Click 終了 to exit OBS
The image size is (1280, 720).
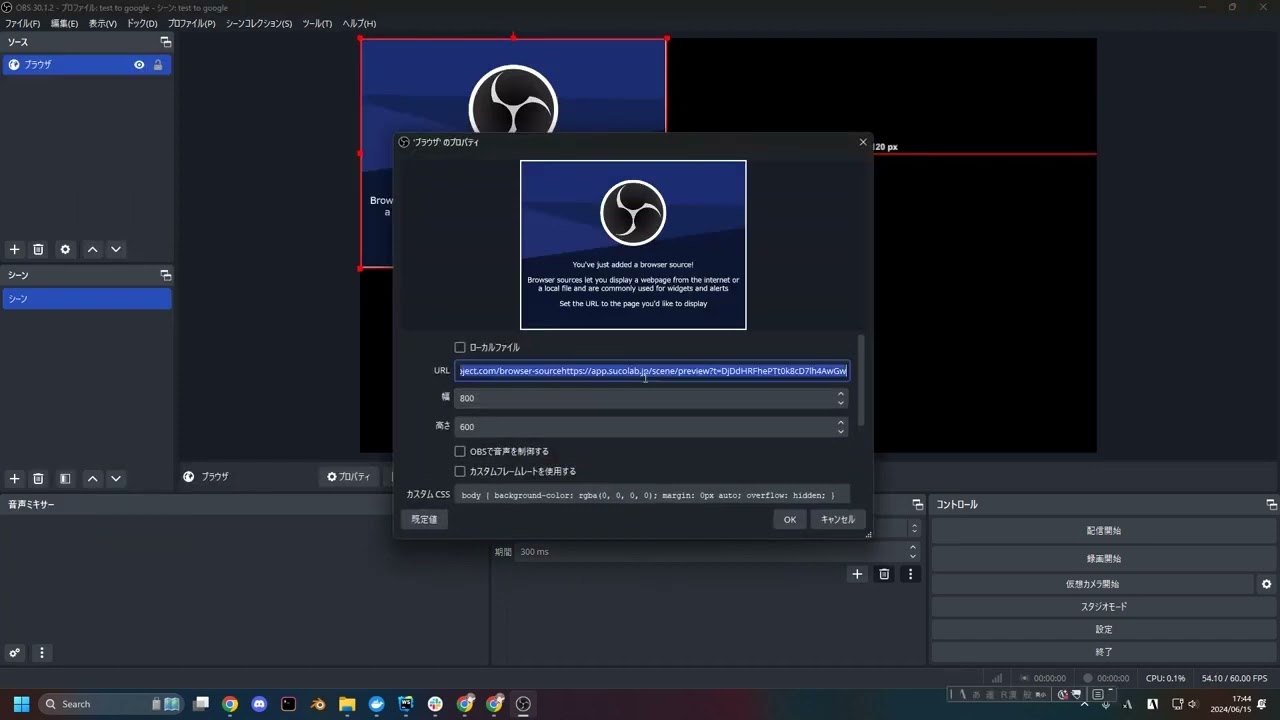(x=1104, y=652)
